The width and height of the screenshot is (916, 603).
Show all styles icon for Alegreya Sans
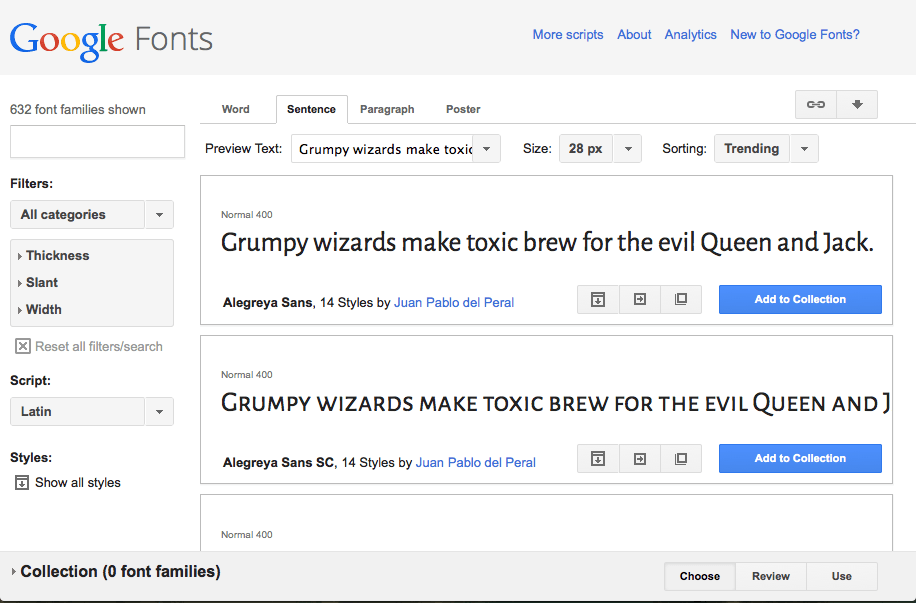pos(598,300)
